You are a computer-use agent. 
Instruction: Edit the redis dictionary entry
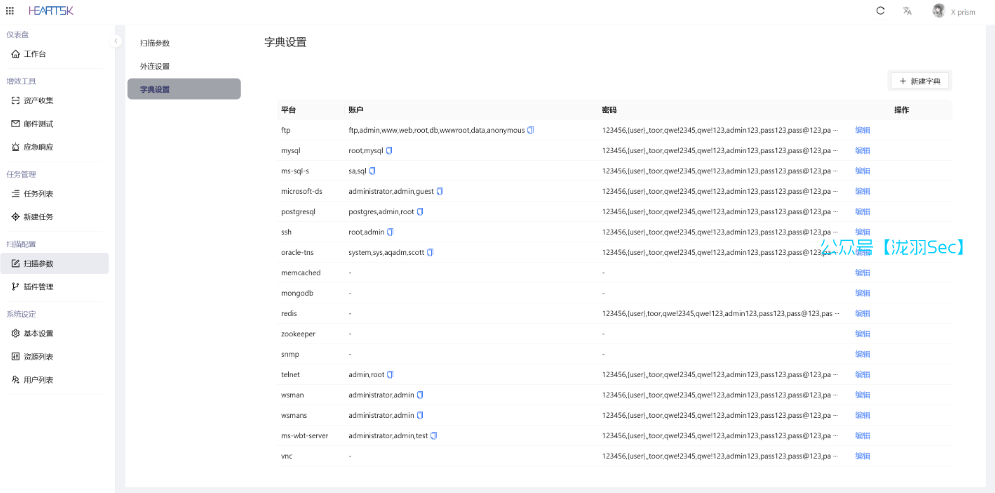862,313
